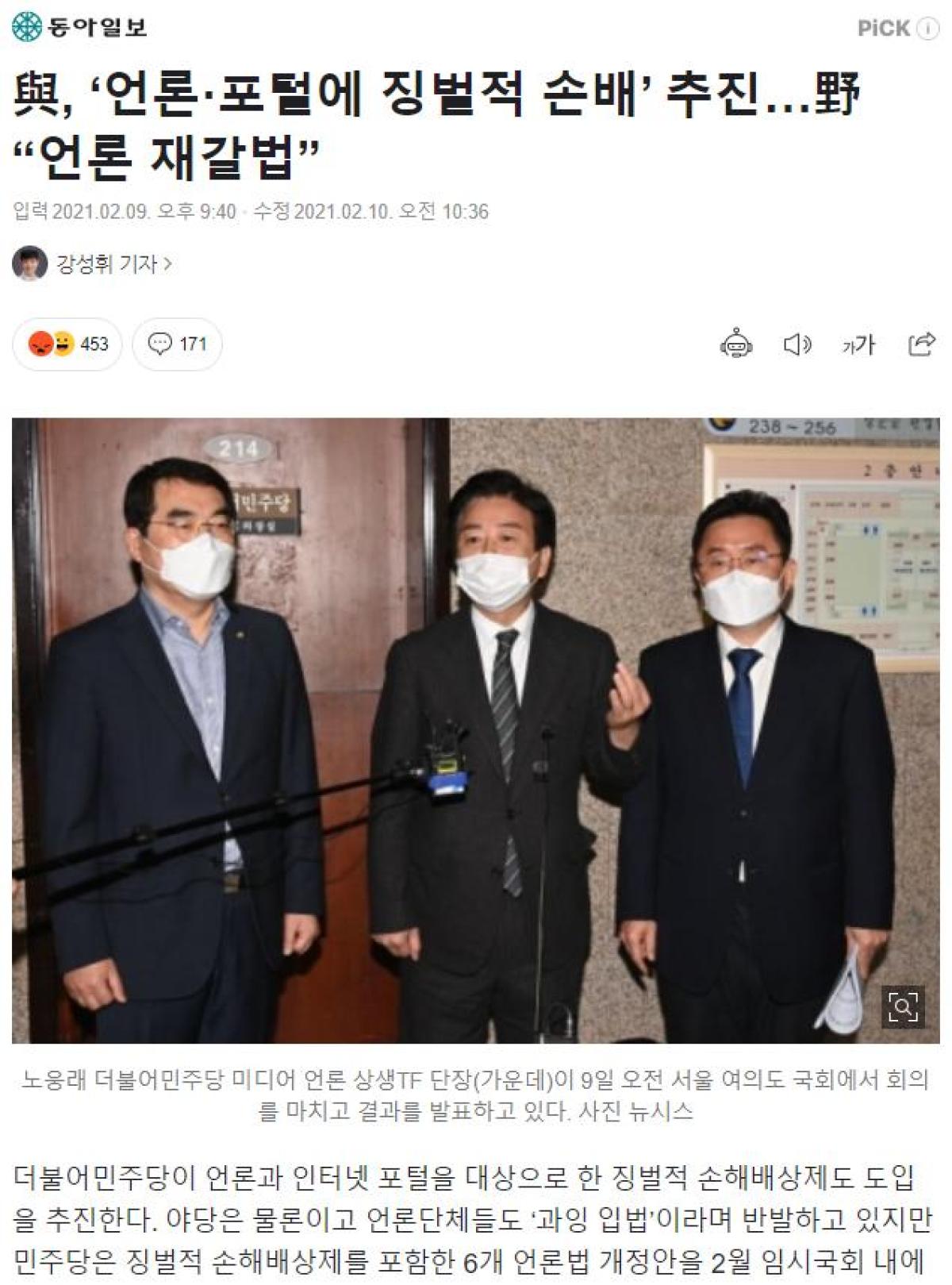Play article audio with speaker icon
The image size is (952, 1285).
click(797, 344)
